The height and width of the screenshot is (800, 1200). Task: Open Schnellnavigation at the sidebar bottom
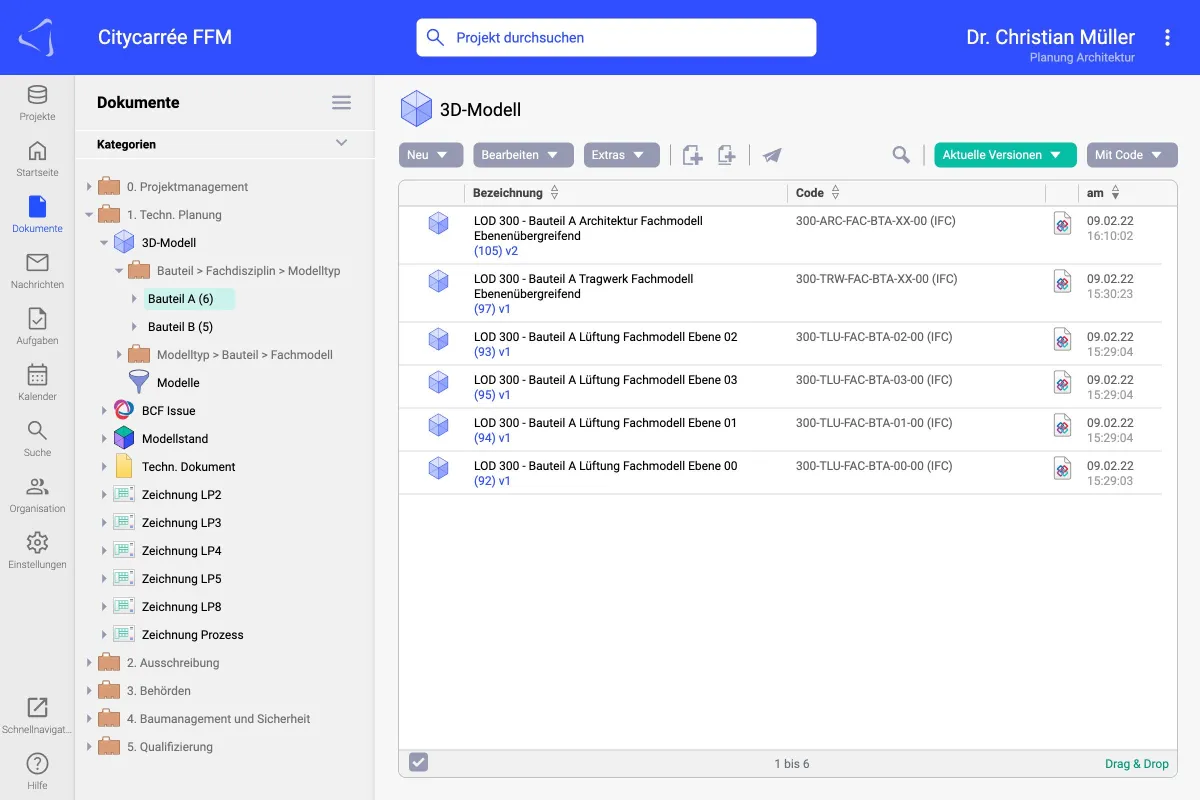coord(37,714)
